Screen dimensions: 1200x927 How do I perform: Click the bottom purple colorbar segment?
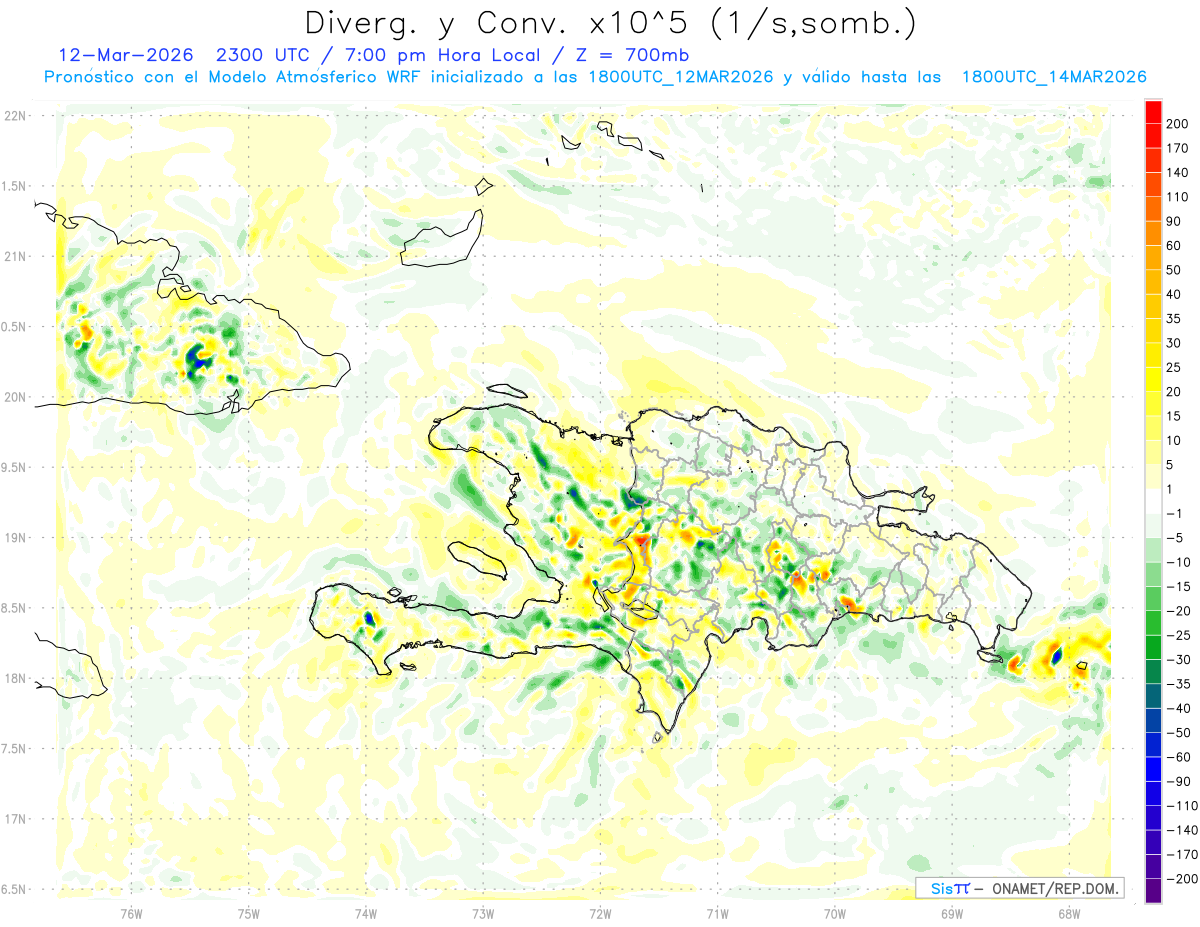[x=1153, y=891]
